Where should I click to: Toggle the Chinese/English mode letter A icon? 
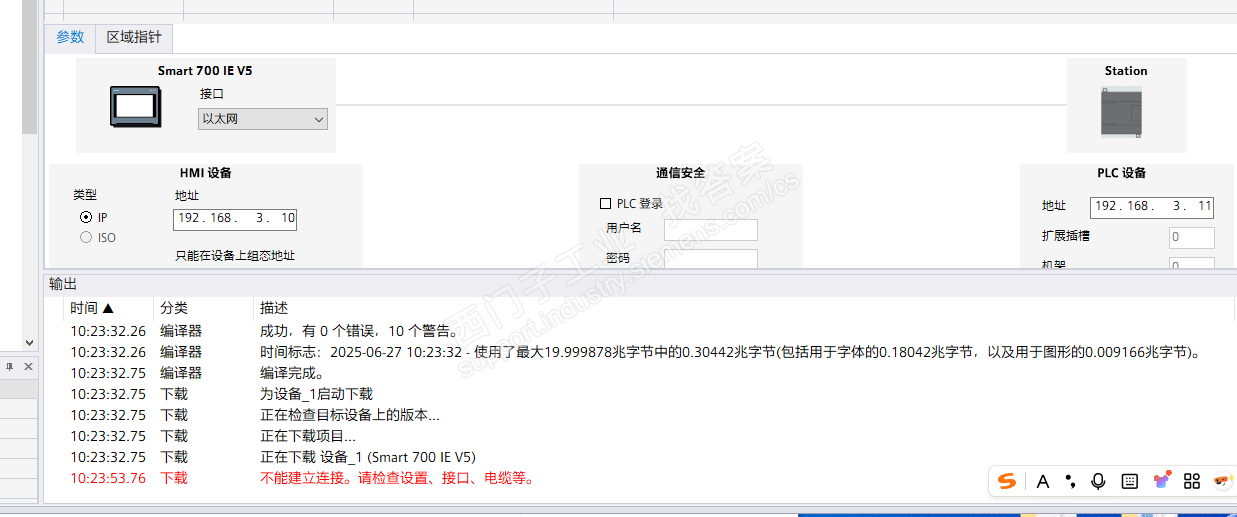1042,481
